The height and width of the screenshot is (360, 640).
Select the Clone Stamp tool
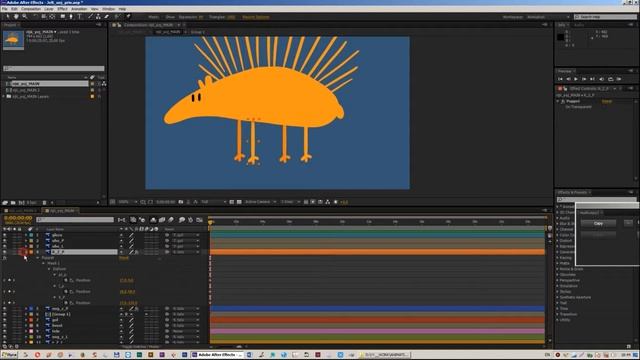[x=98, y=17]
